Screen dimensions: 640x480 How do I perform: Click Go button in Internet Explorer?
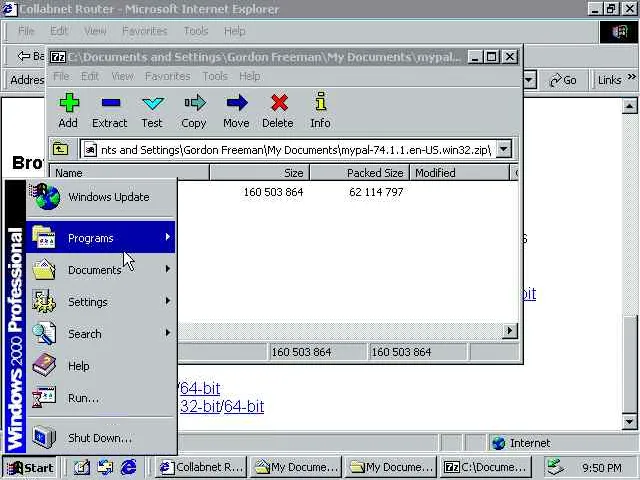coord(563,80)
